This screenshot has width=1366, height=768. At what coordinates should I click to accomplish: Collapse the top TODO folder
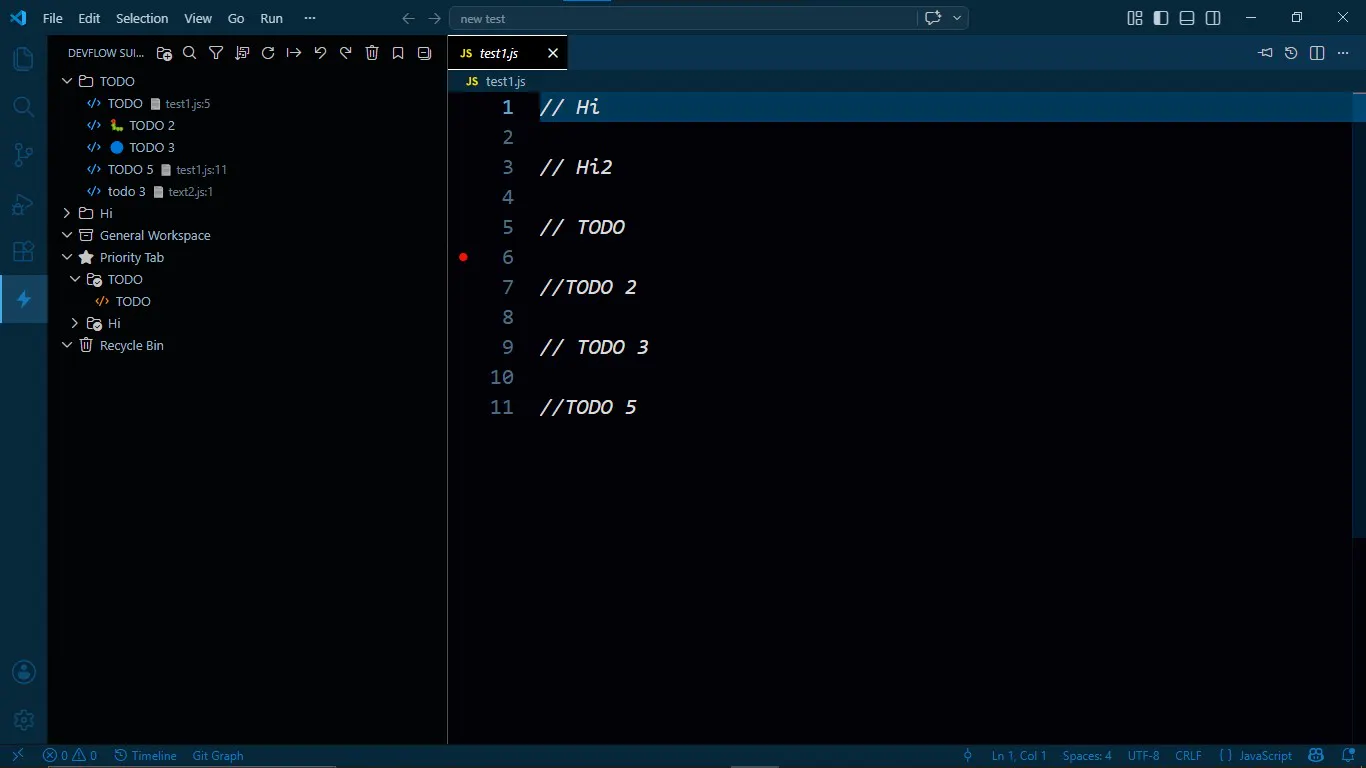point(67,81)
